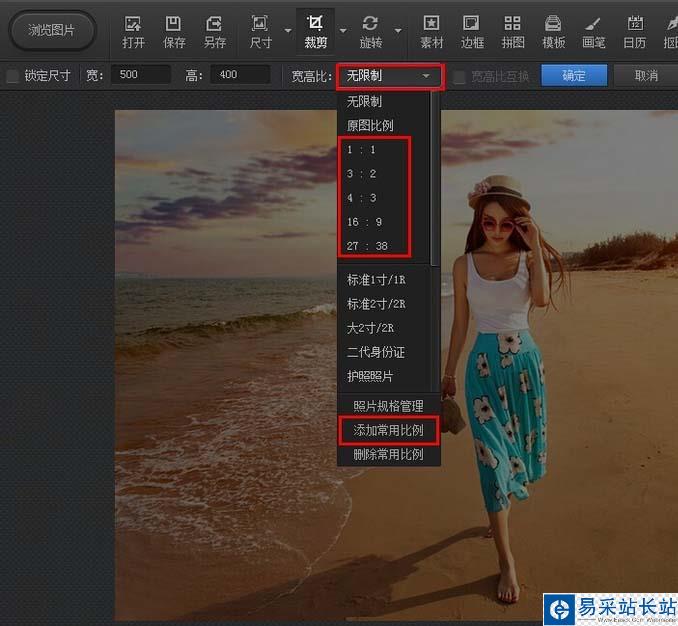The height and width of the screenshot is (626, 678).
Task: Expand the arrow next to 裁剪
Action: pos(343,31)
